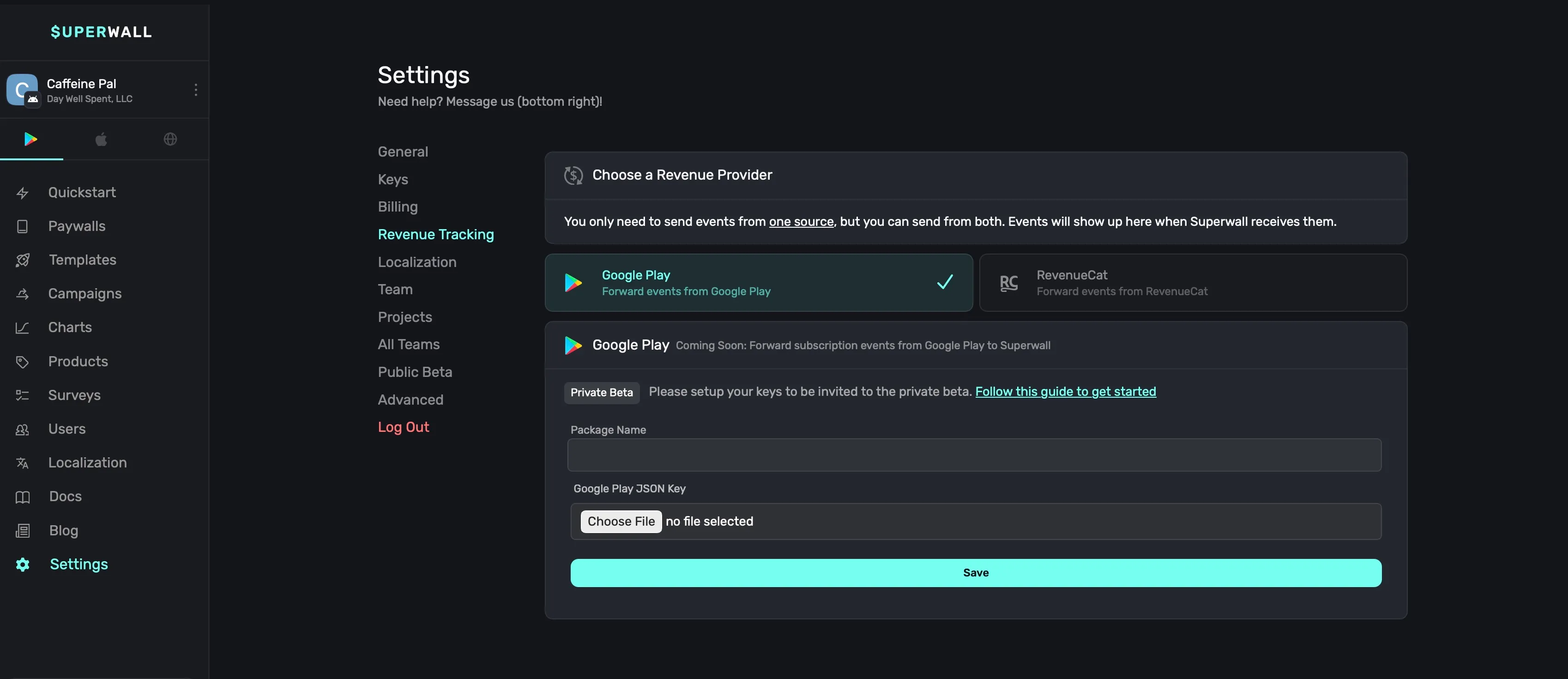Go to Paywalls in the sidebar

click(x=77, y=226)
